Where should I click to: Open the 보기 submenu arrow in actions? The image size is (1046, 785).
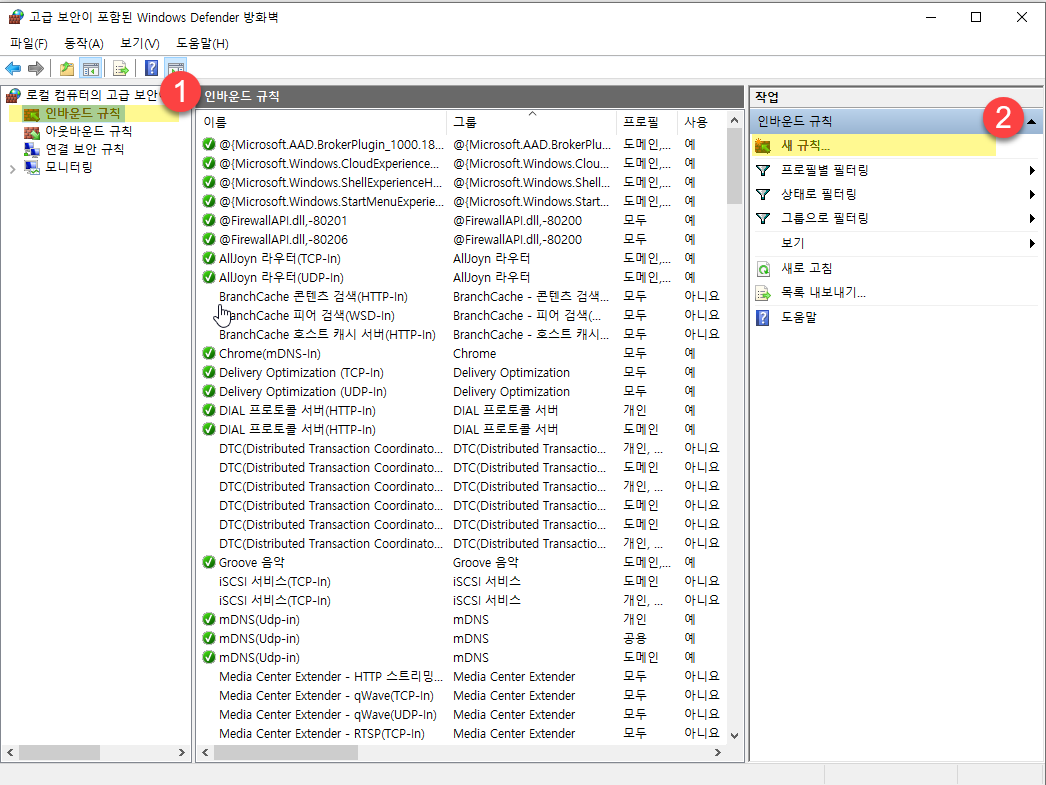tap(1032, 243)
